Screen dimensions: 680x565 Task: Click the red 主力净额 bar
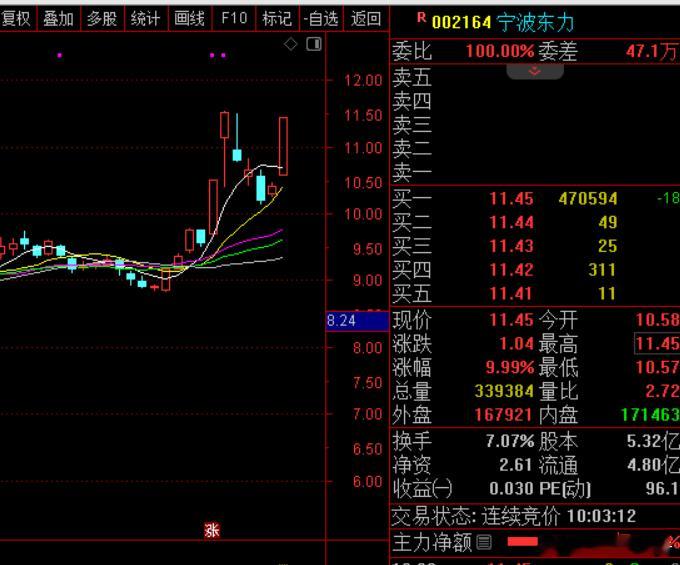[x=523, y=542]
